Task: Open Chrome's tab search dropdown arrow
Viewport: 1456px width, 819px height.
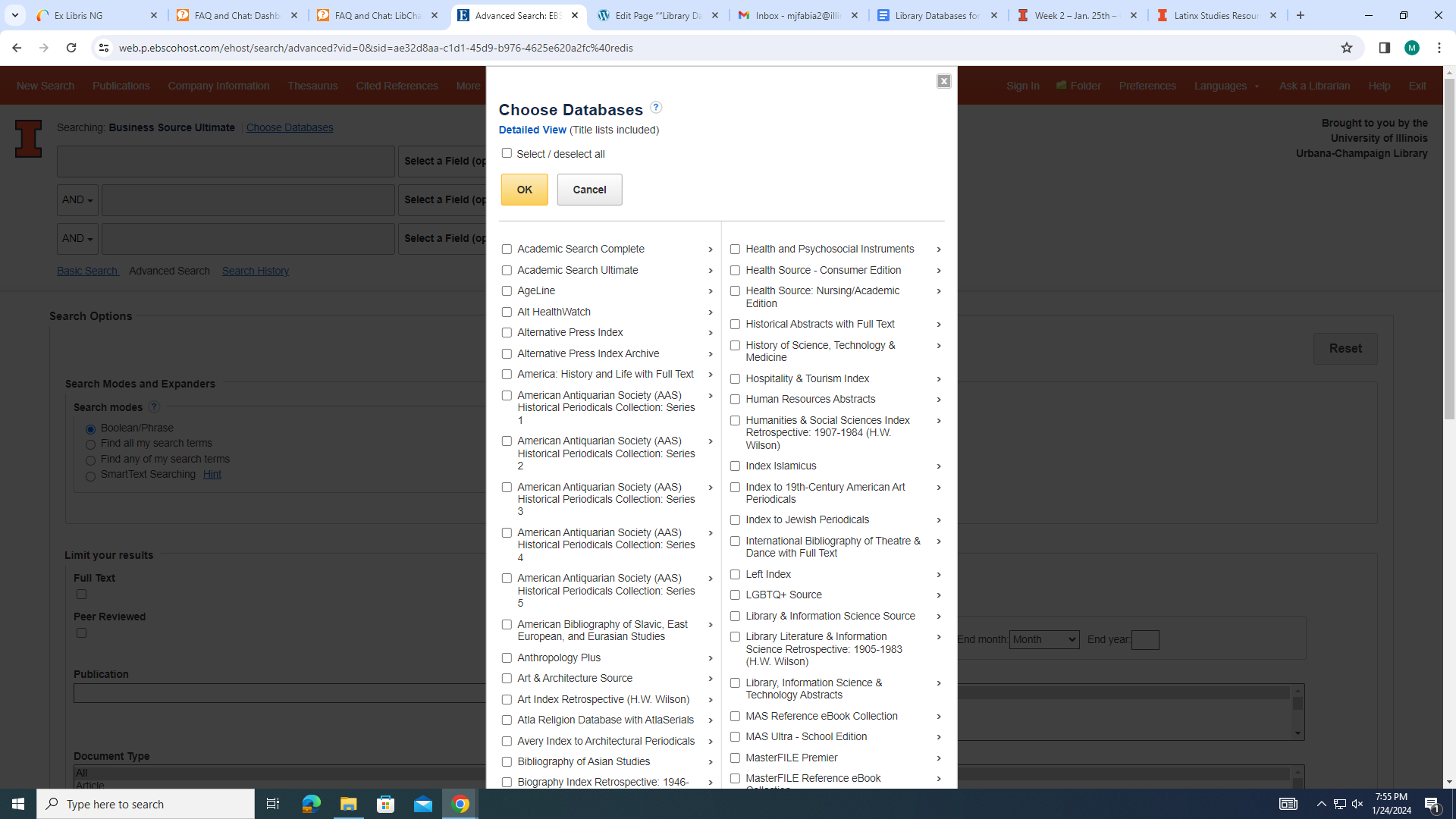Action: tap(14, 15)
